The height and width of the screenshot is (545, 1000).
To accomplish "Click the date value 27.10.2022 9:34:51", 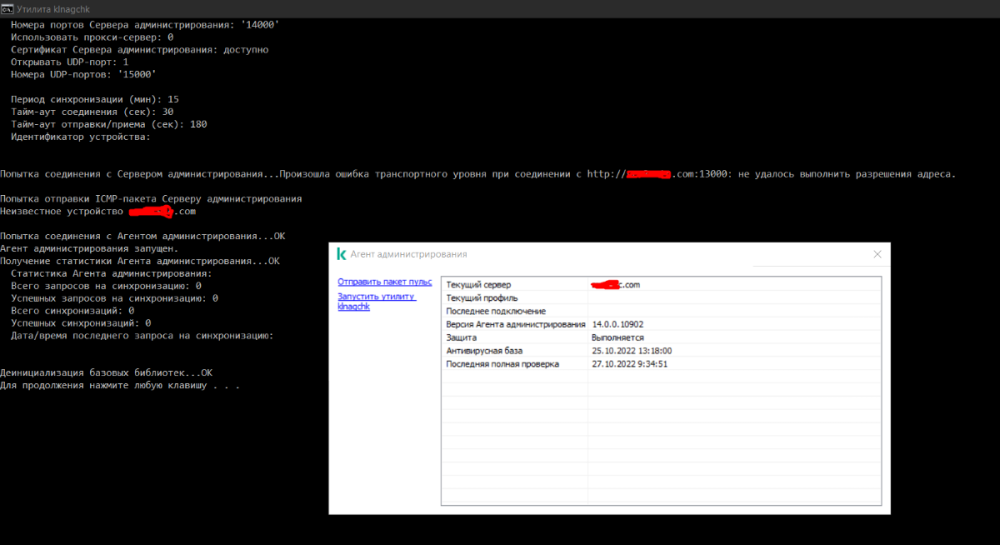I will [629, 364].
